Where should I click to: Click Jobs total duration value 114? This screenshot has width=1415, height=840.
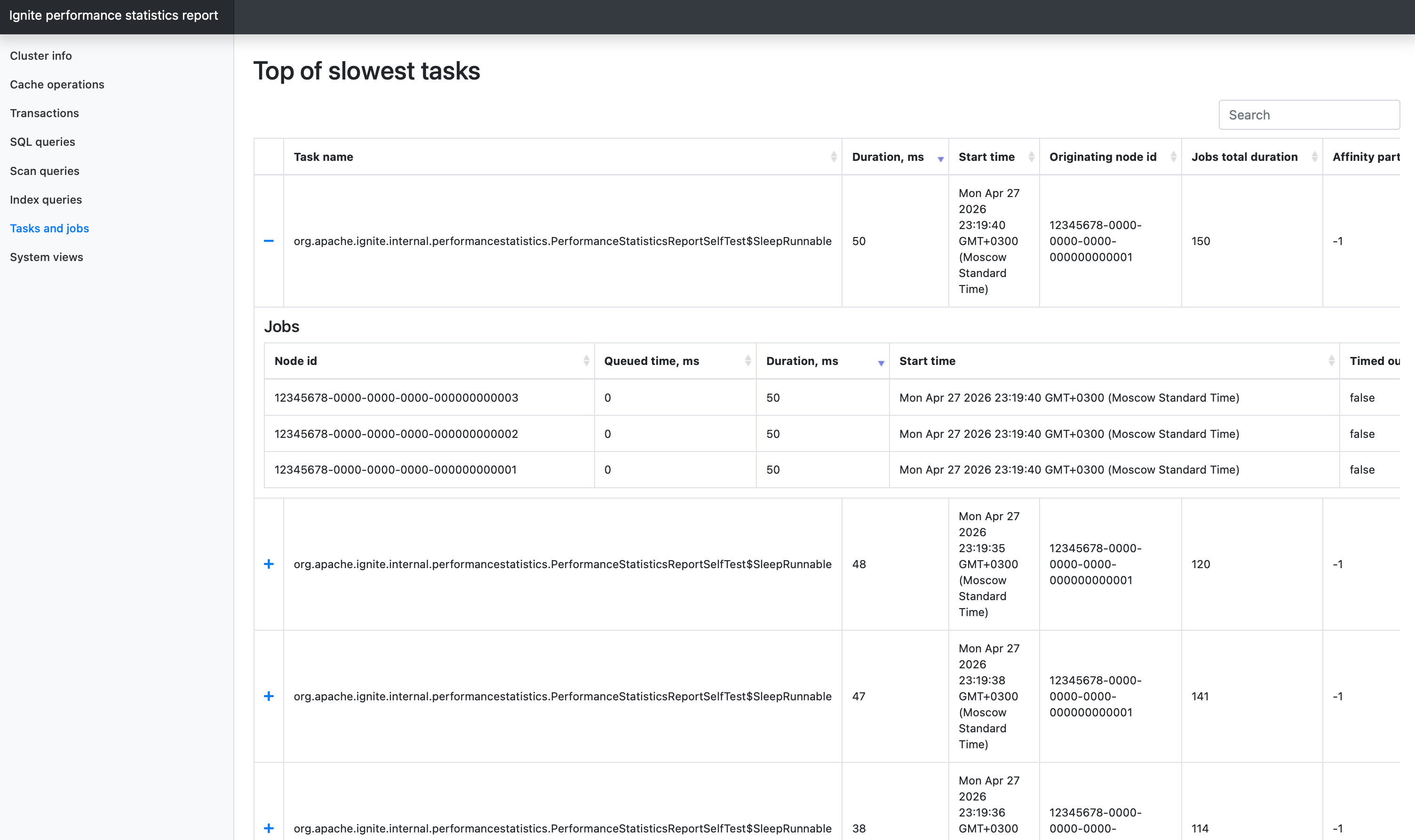pos(1200,828)
